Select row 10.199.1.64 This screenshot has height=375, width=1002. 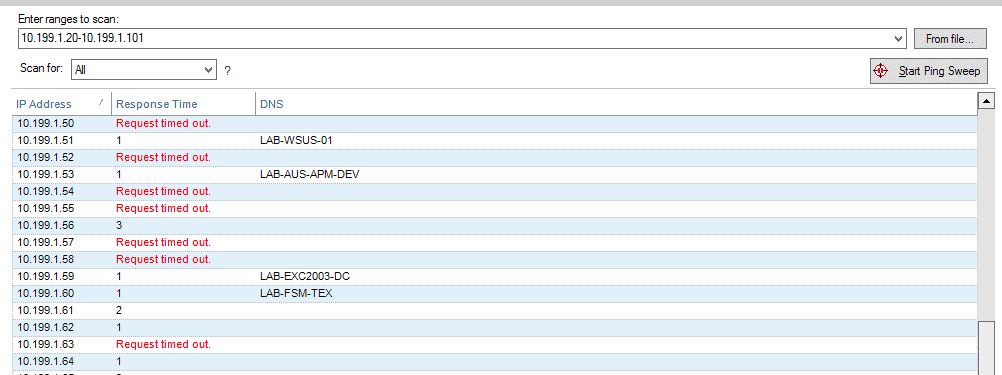(x=495, y=362)
